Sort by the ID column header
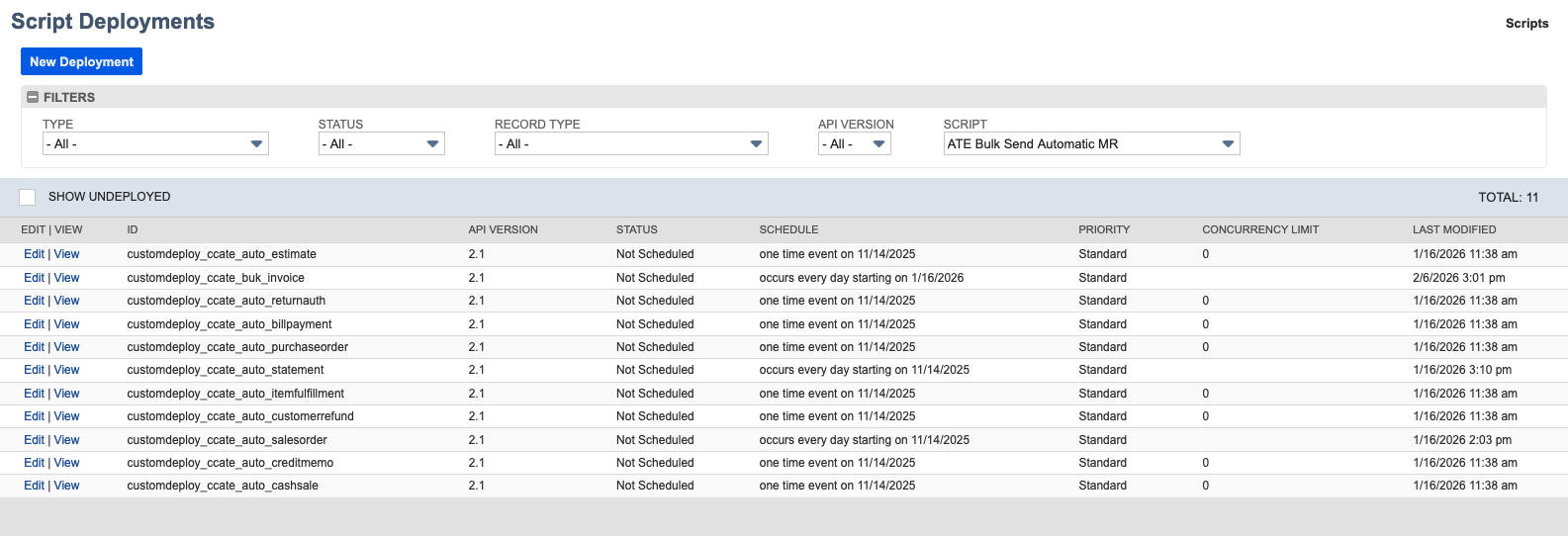 point(133,229)
